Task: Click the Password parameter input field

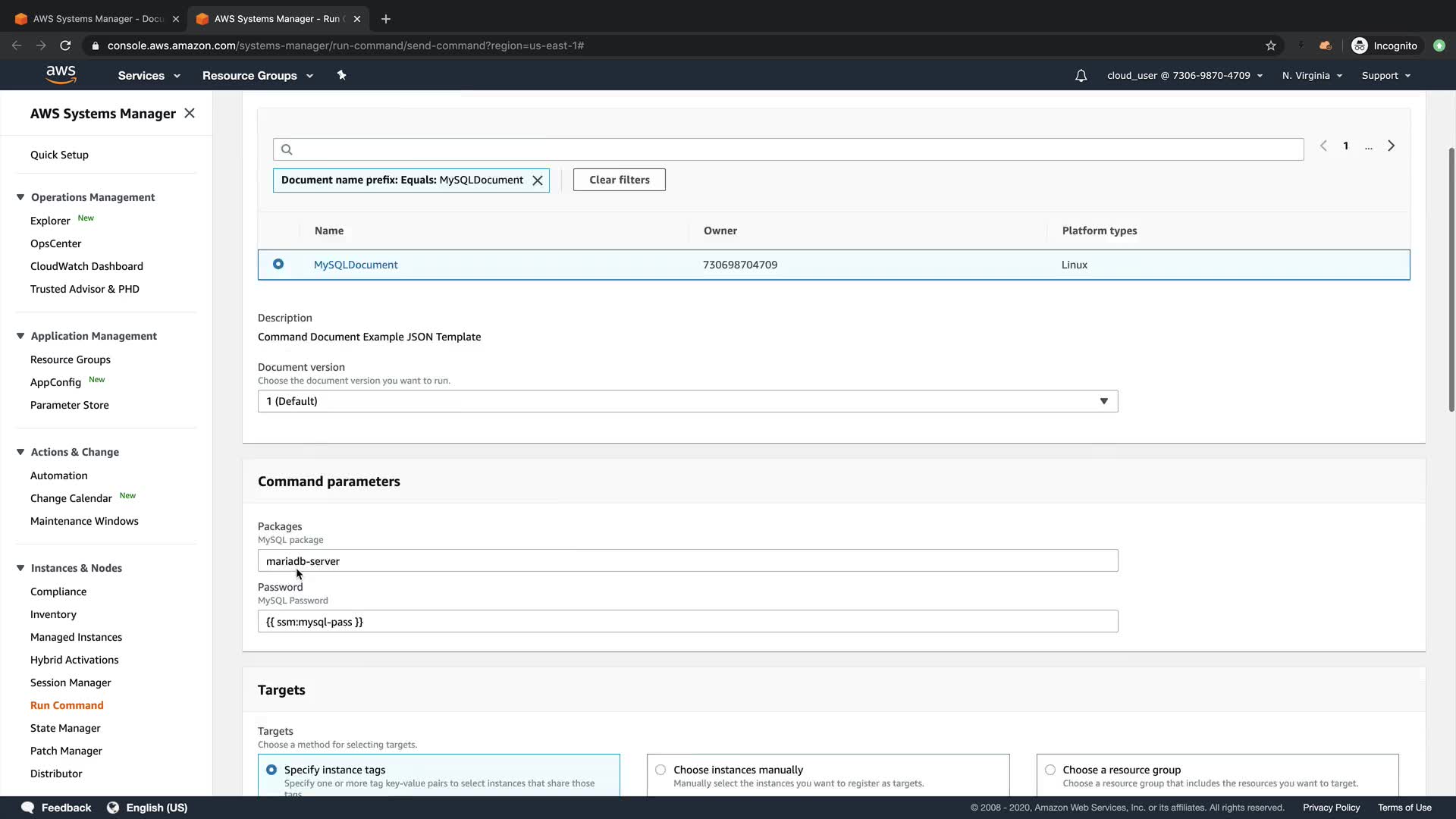Action: (687, 622)
